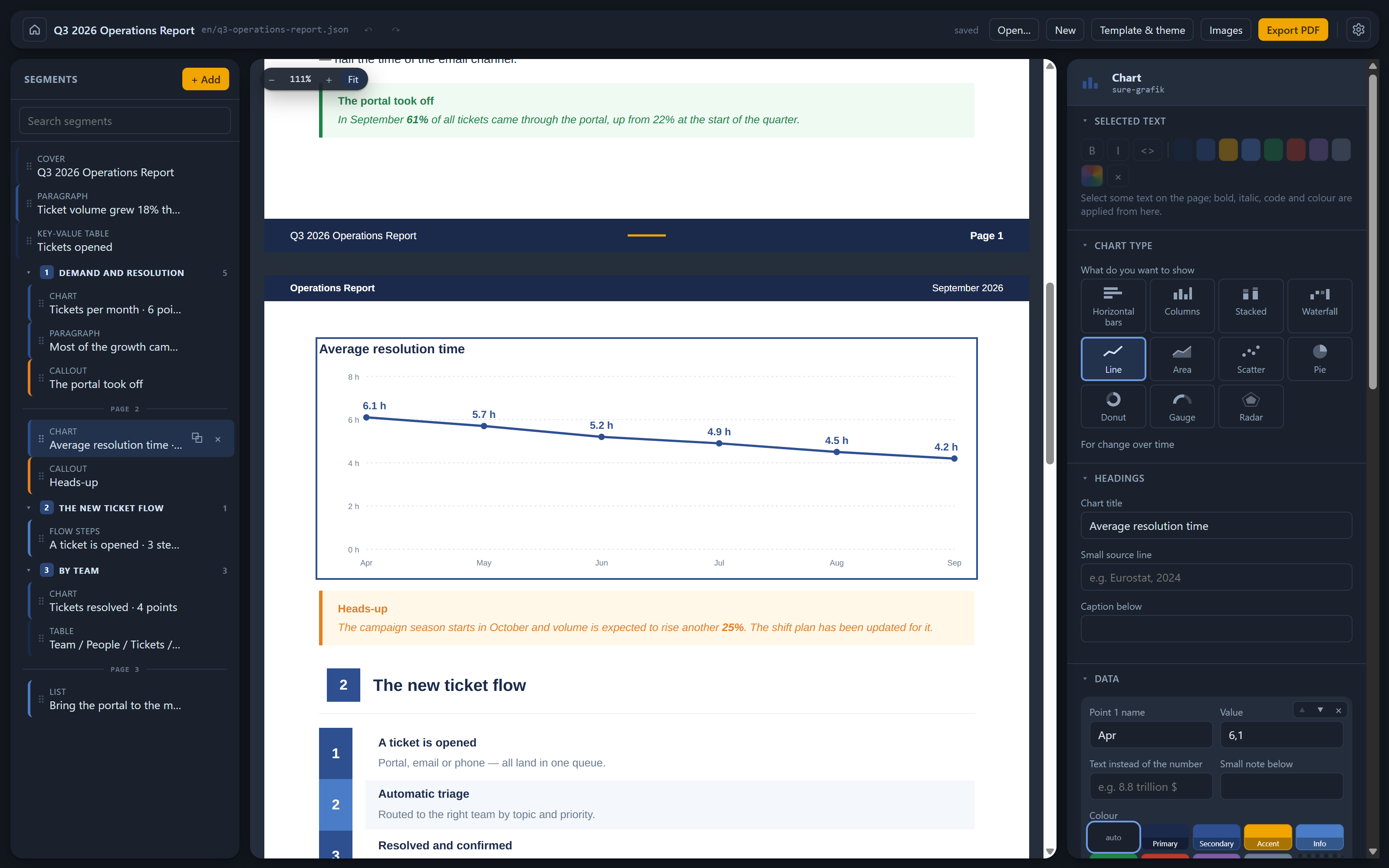The image size is (1389, 868).
Task: Pick the Accent colour swatch
Action: [x=1268, y=837]
